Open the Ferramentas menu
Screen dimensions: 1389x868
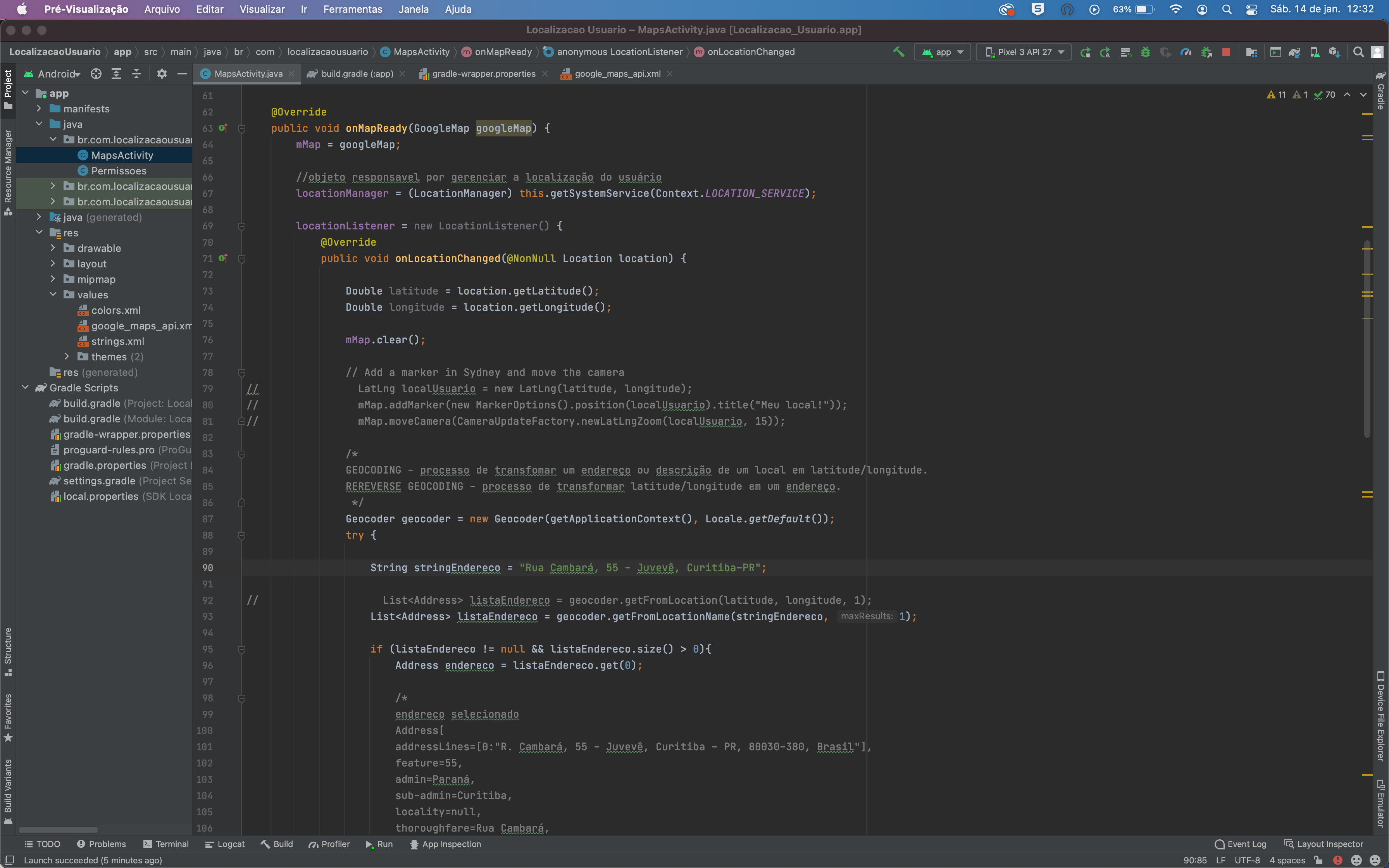pos(352,9)
